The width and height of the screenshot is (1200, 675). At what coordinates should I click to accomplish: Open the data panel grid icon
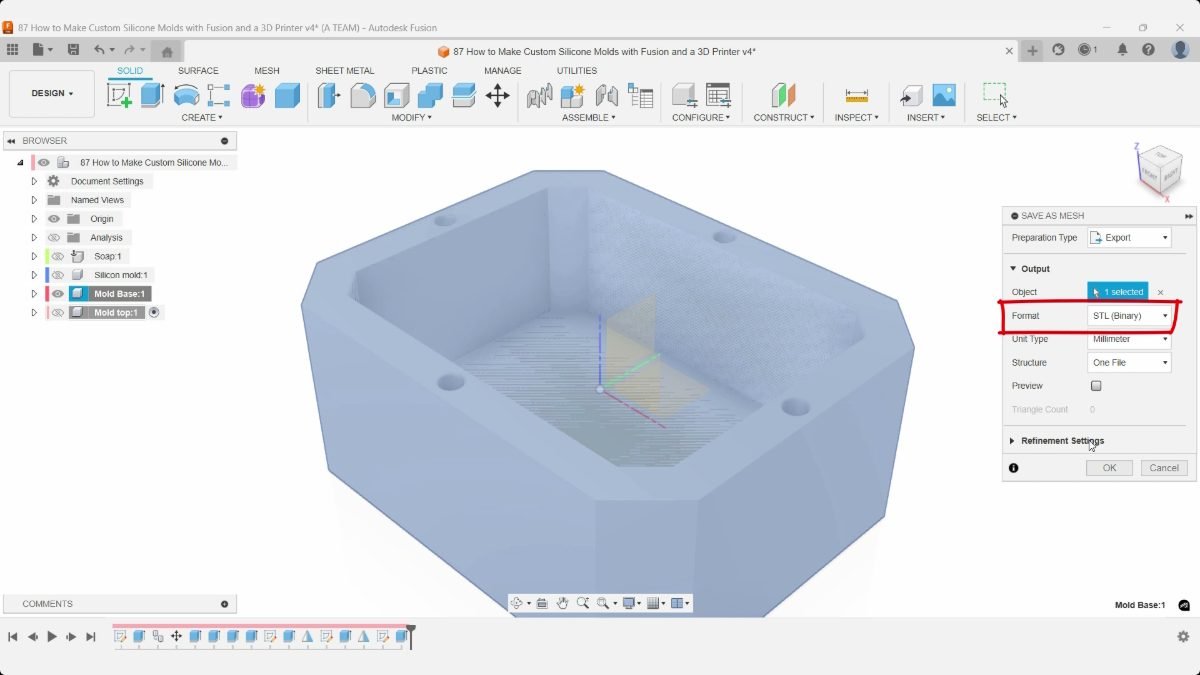(12, 49)
